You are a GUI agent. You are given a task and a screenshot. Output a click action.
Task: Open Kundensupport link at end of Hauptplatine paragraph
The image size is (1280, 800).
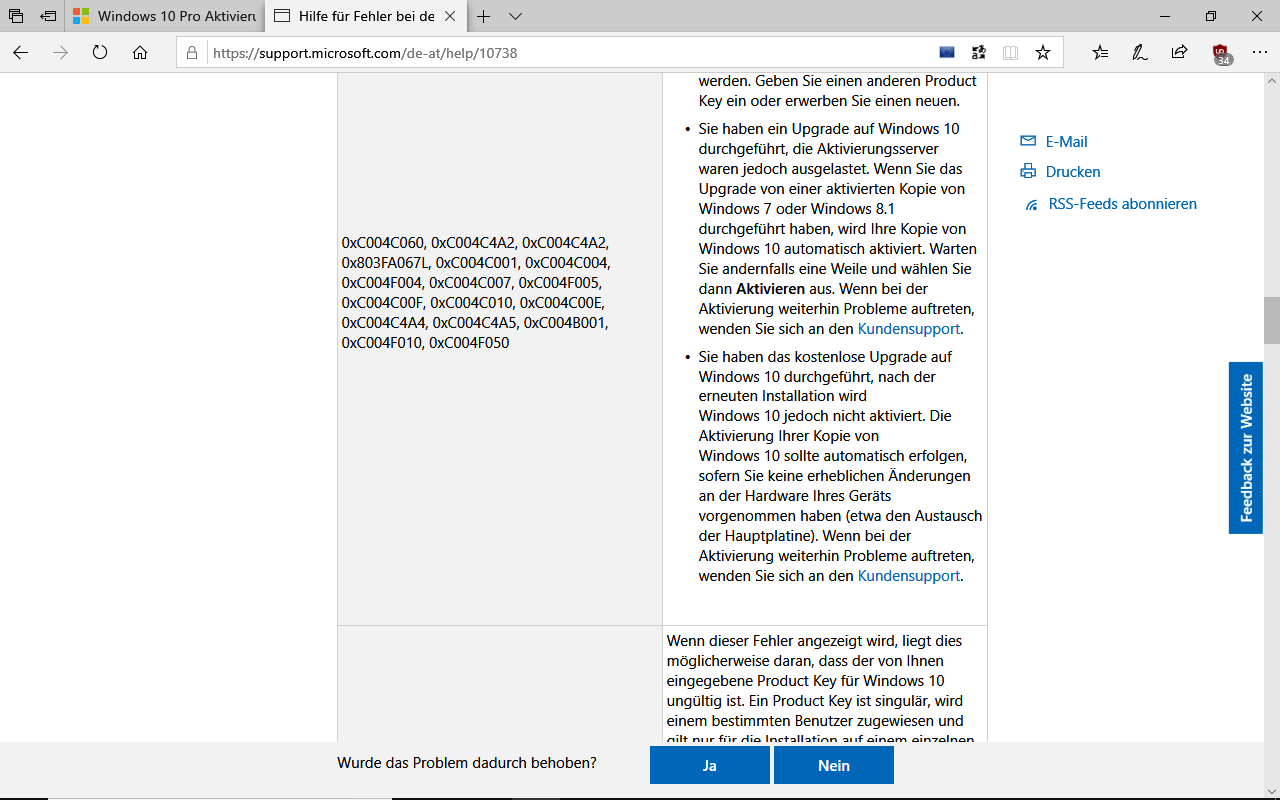(x=909, y=576)
